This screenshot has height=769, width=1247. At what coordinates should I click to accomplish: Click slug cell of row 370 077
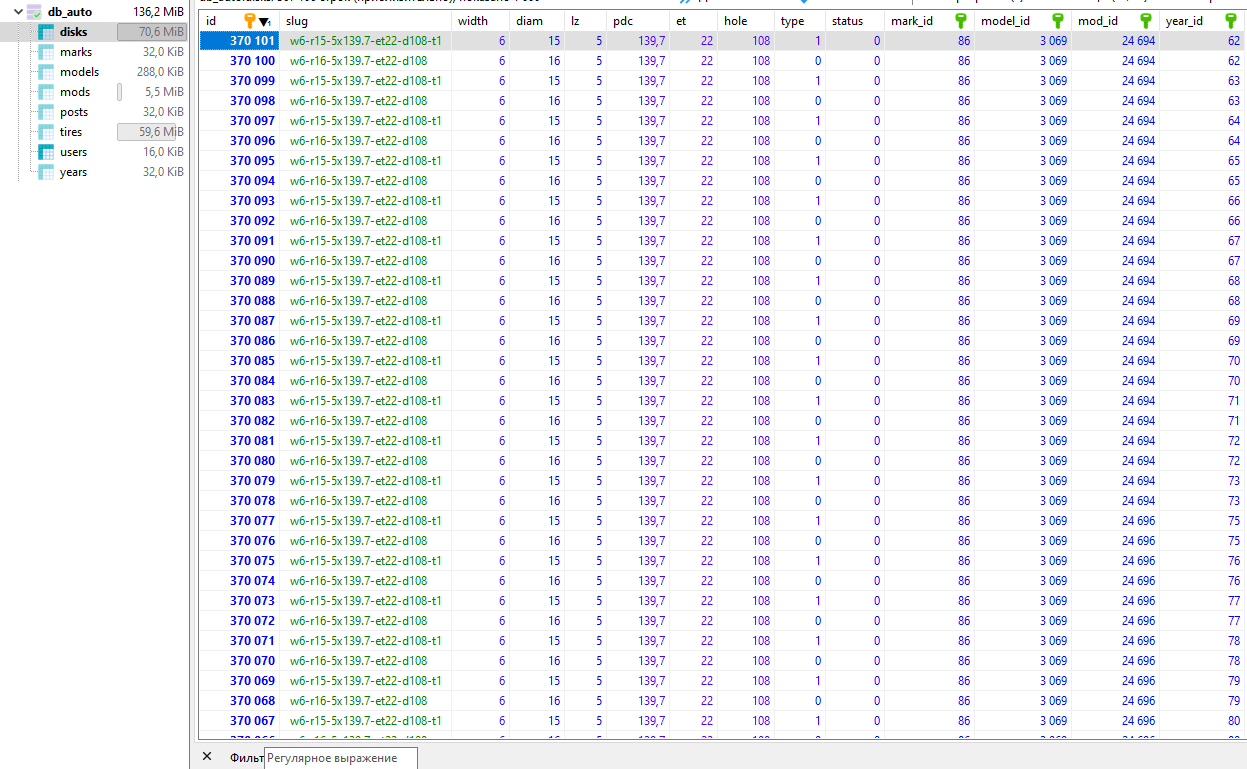coord(365,521)
